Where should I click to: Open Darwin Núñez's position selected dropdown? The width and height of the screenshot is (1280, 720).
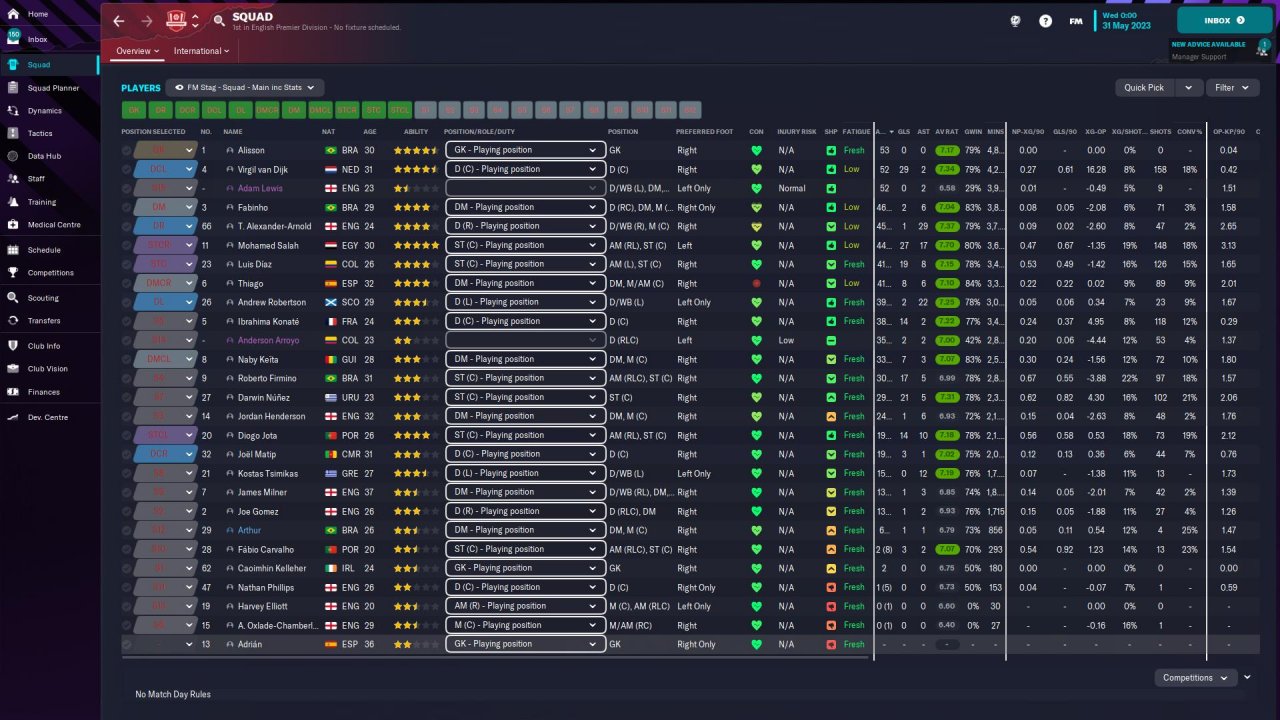[x=166, y=397]
